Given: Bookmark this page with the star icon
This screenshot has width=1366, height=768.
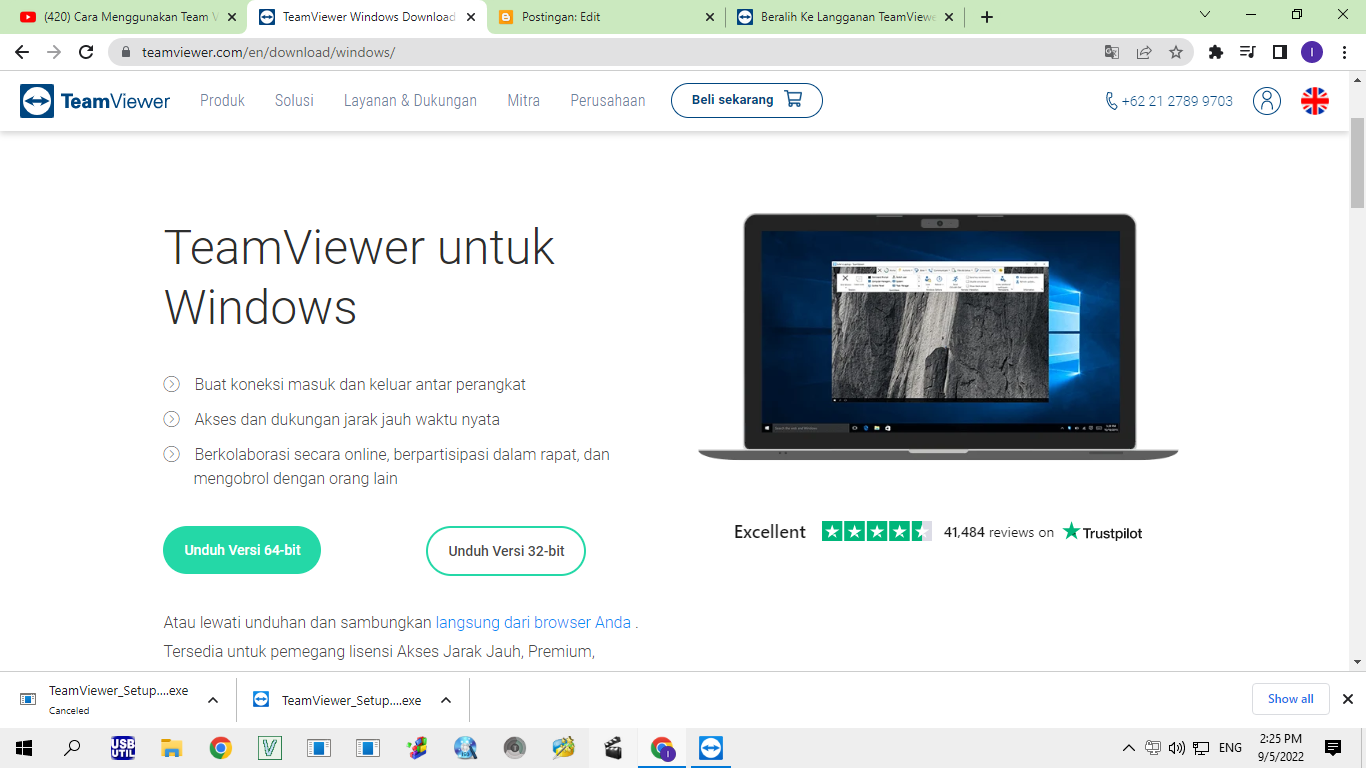Looking at the screenshot, I should (x=1176, y=52).
